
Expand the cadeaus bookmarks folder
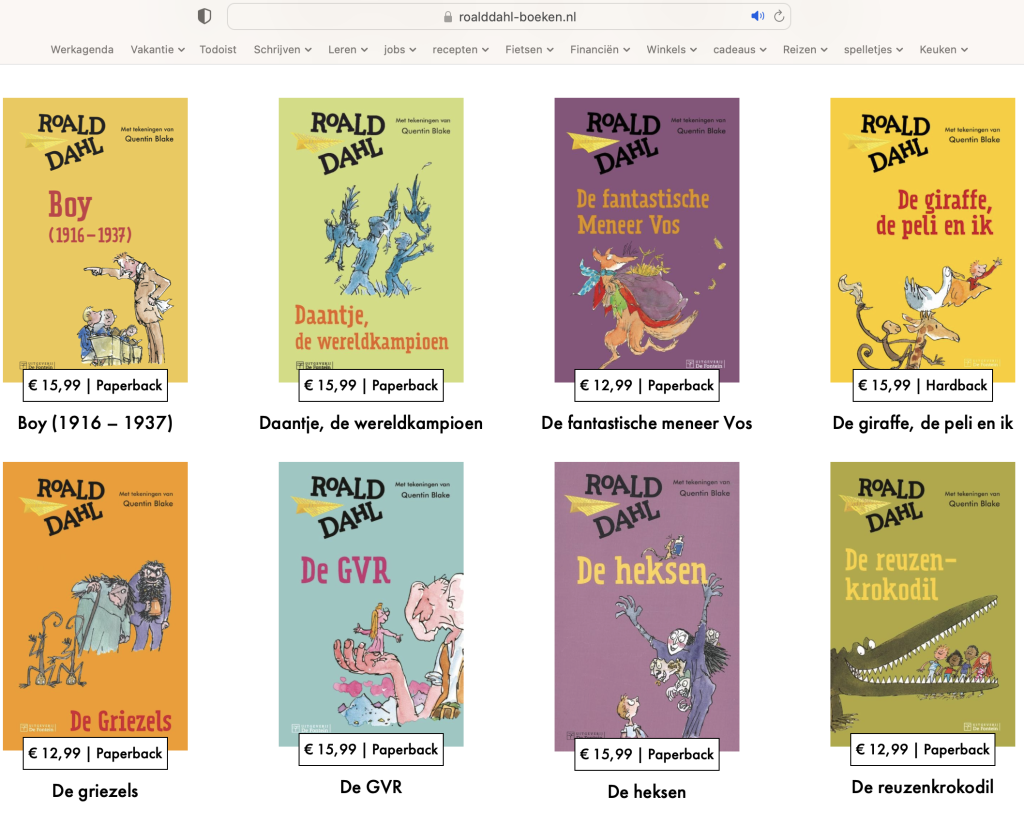coord(739,50)
